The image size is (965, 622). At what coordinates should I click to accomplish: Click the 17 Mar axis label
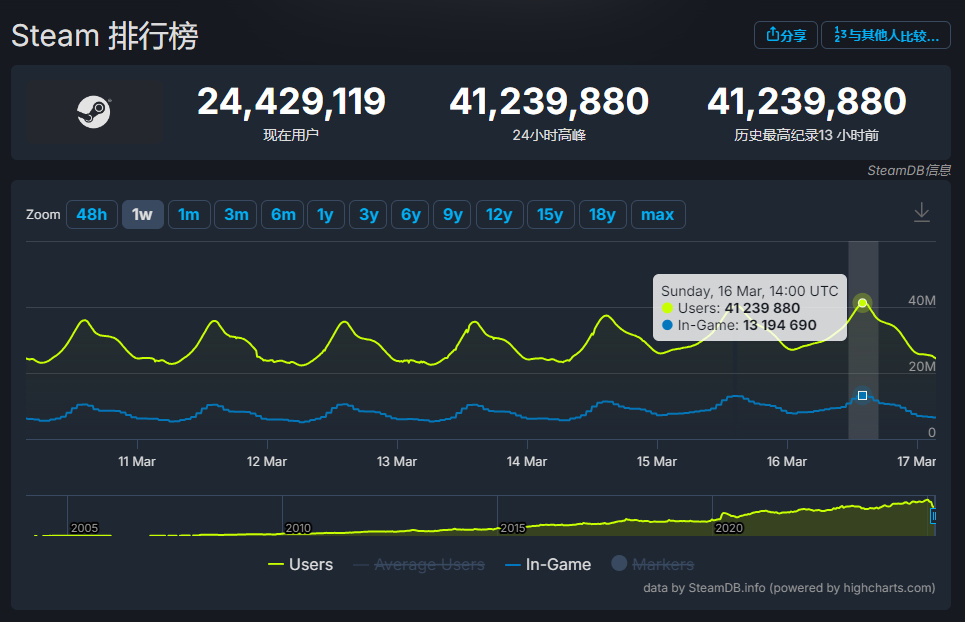pyautogui.click(x=916, y=461)
